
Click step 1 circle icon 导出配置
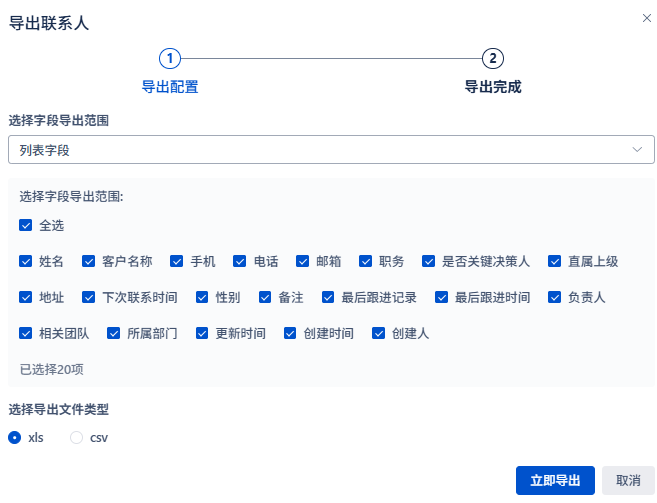click(x=170, y=59)
